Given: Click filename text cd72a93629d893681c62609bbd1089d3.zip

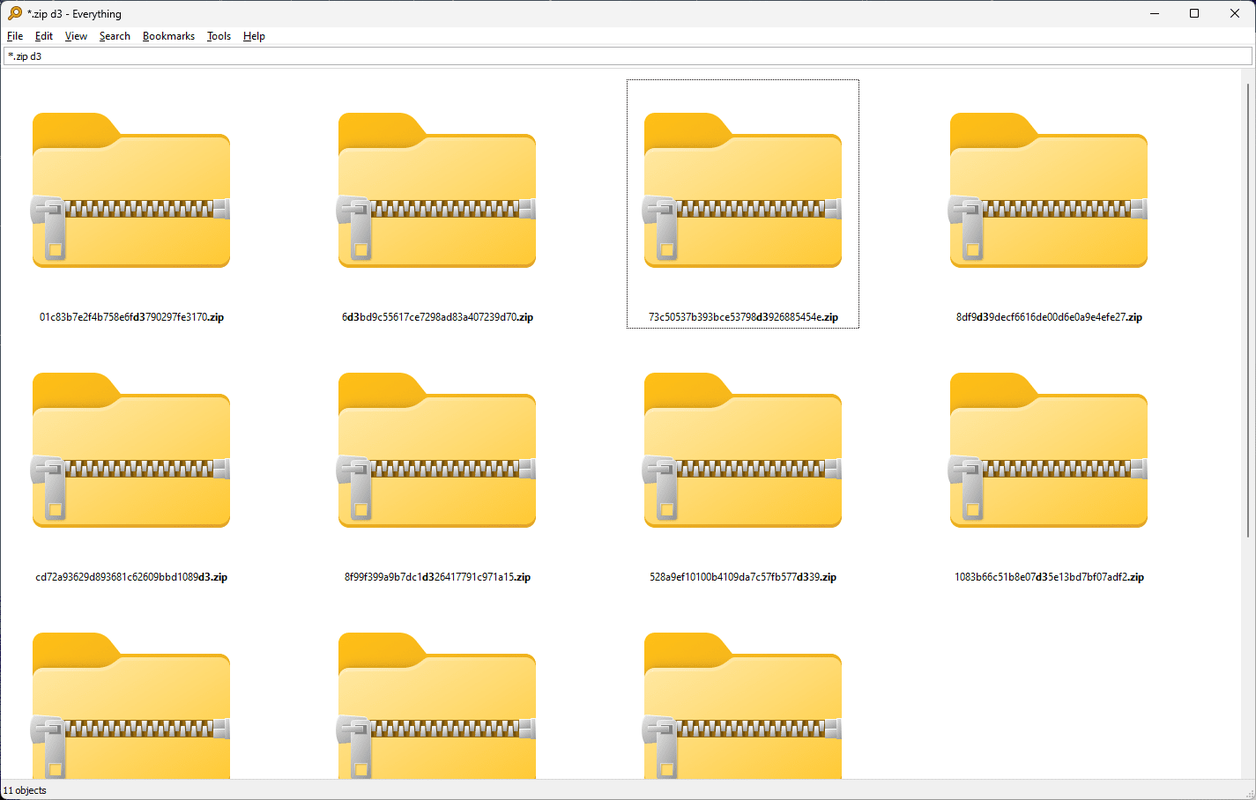Looking at the screenshot, I should tap(131, 577).
